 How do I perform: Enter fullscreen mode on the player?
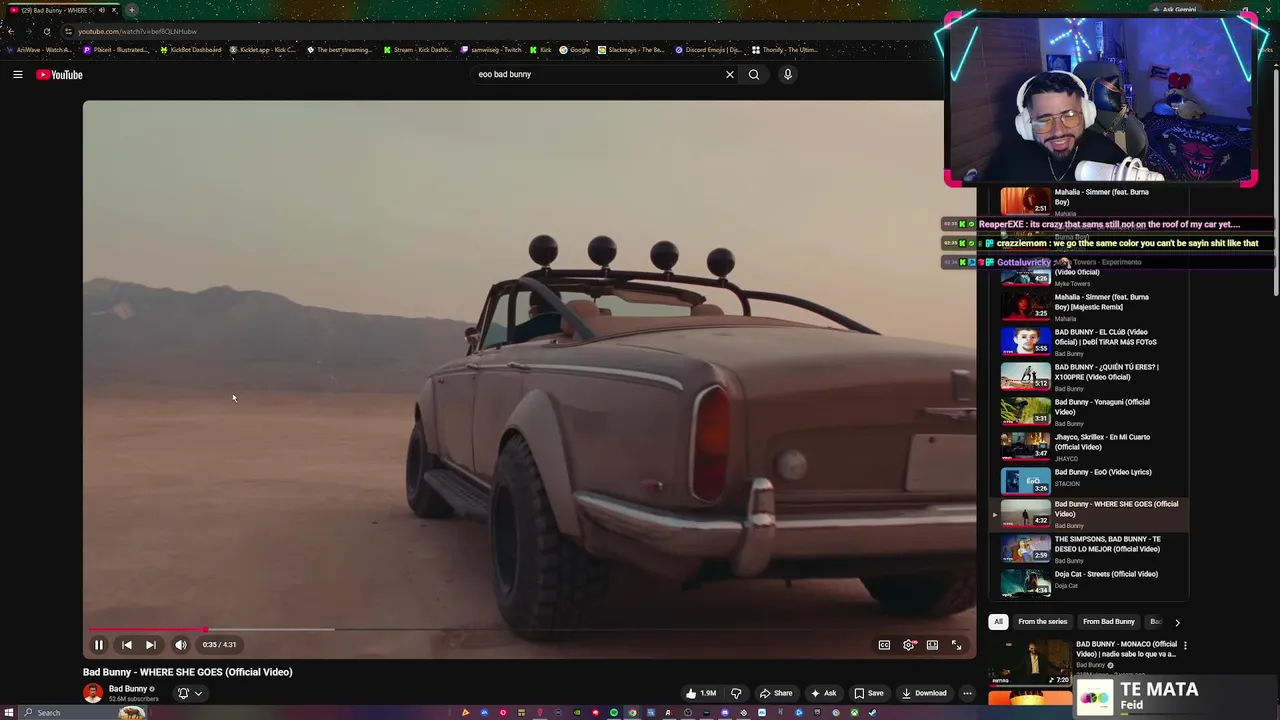(x=956, y=645)
